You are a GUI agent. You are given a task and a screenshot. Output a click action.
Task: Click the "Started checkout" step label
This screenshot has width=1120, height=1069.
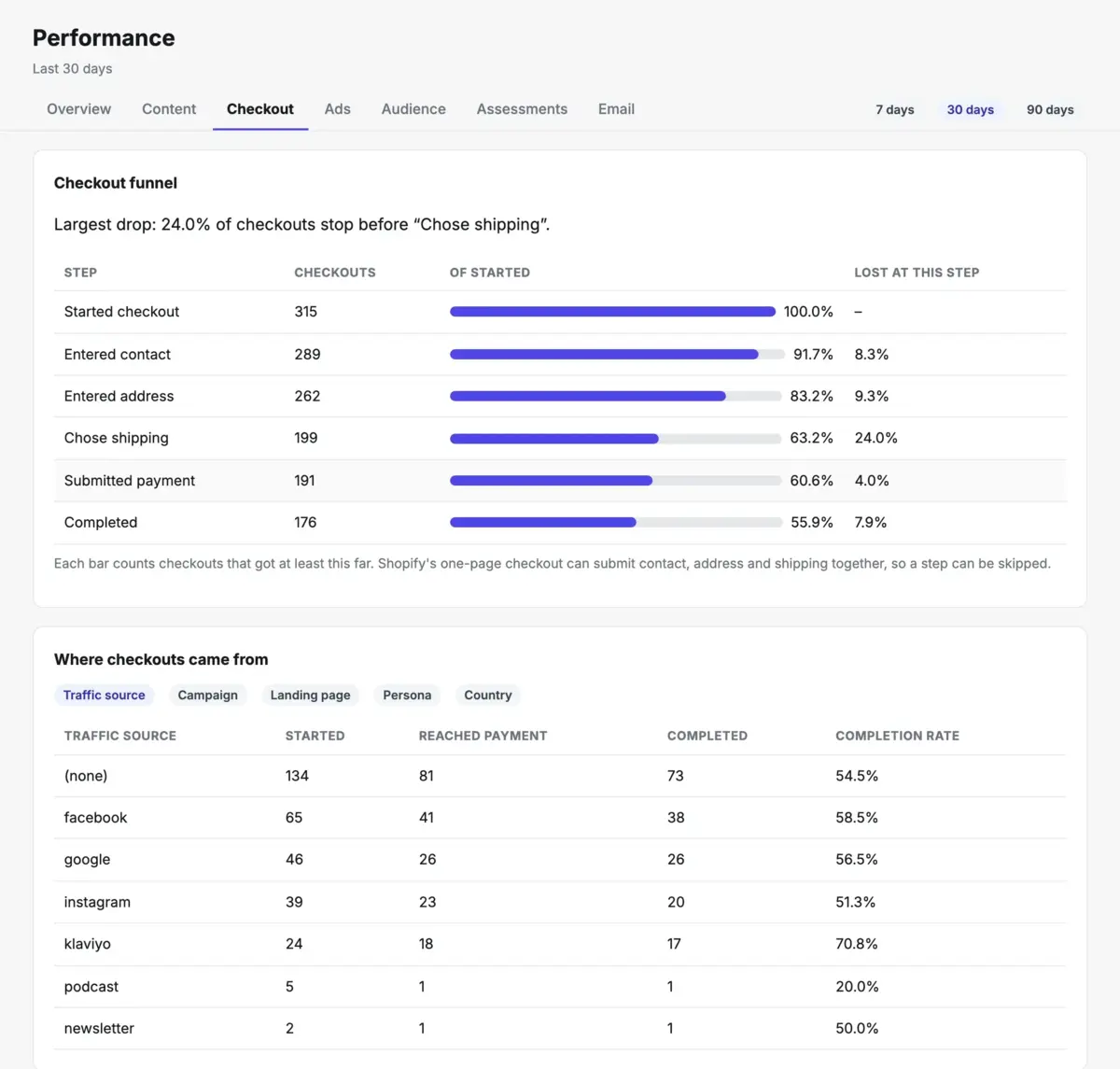coord(121,312)
